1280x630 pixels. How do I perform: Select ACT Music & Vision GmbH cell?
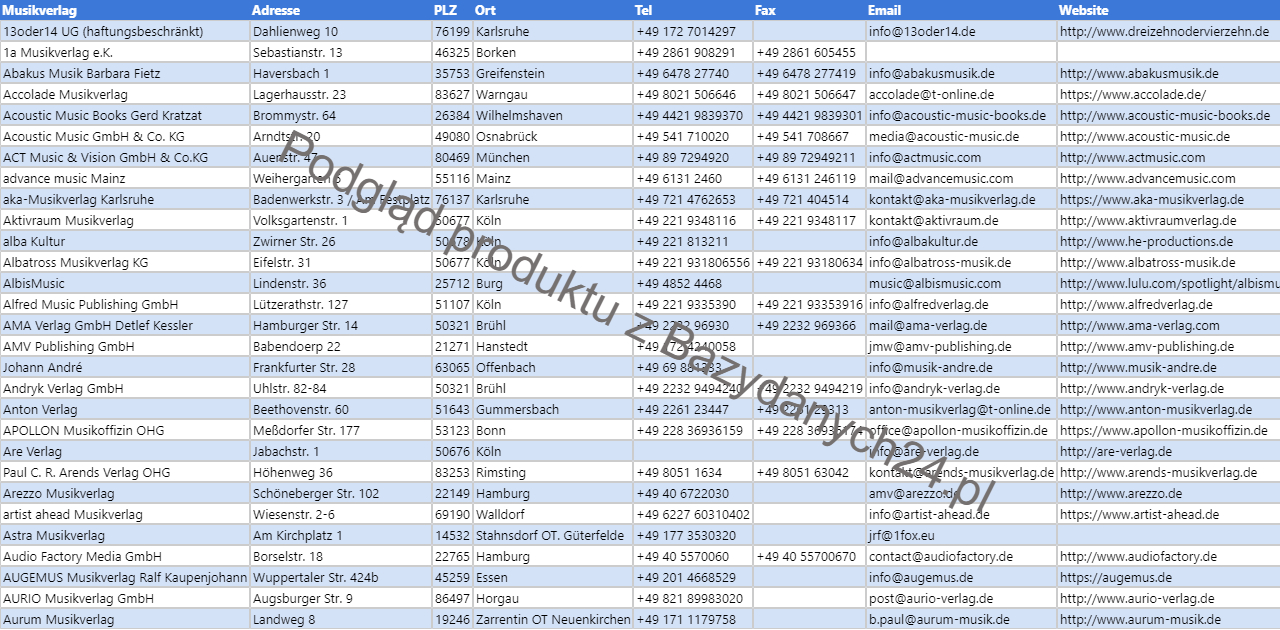(125, 157)
